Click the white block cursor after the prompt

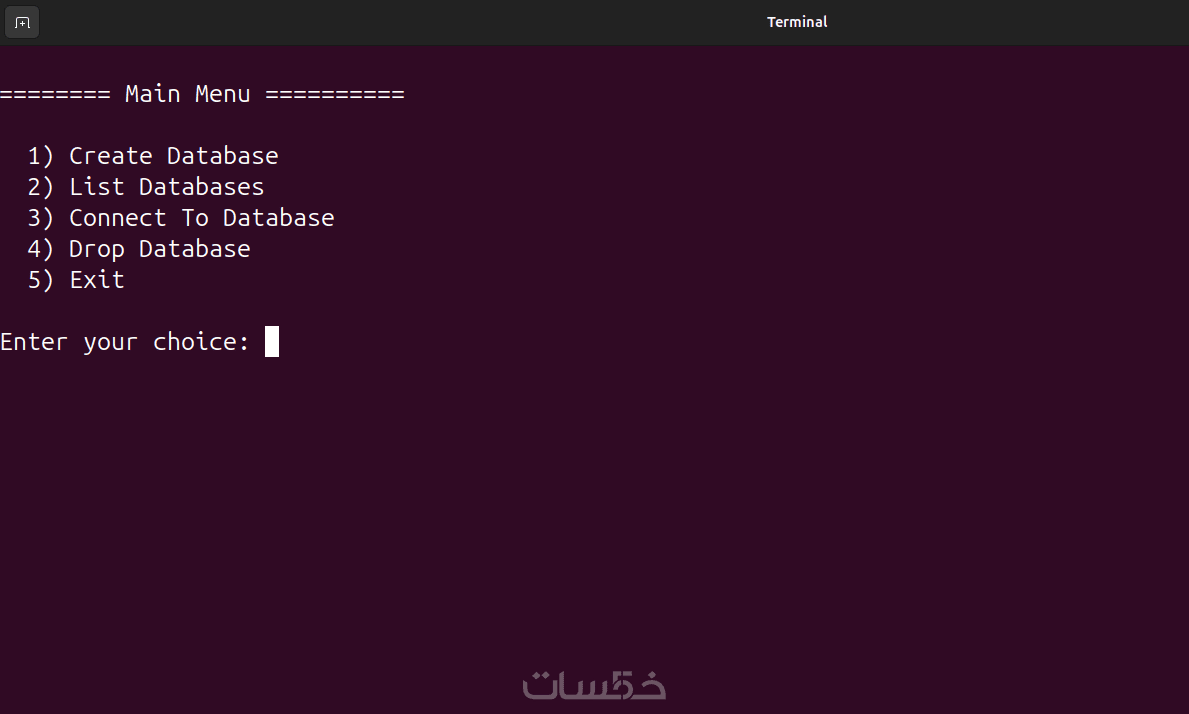272,342
